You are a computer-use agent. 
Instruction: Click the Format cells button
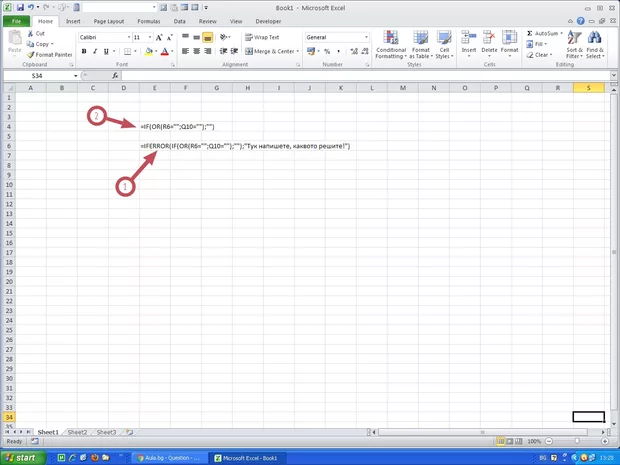[x=509, y=43]
